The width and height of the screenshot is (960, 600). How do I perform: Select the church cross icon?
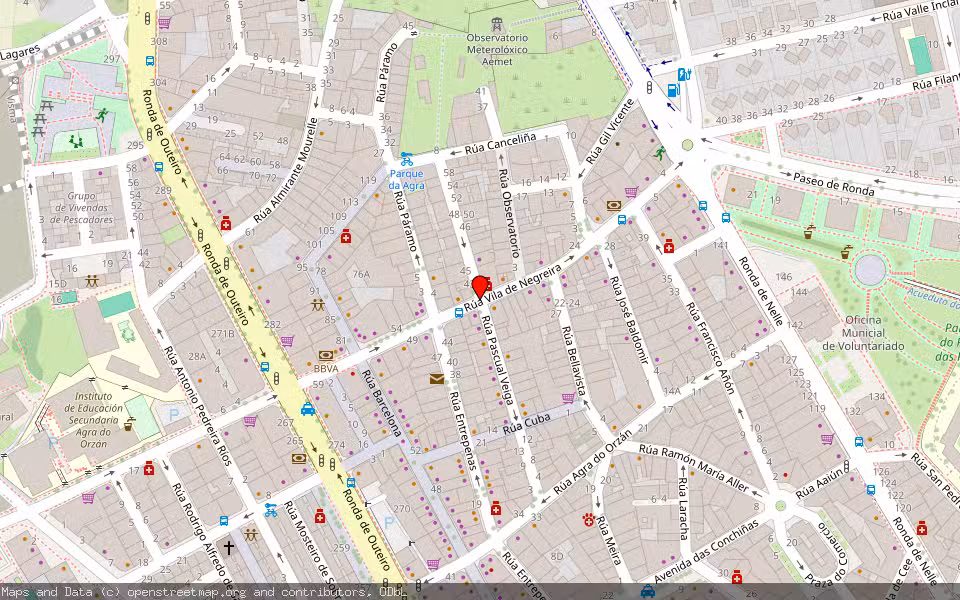228,547
